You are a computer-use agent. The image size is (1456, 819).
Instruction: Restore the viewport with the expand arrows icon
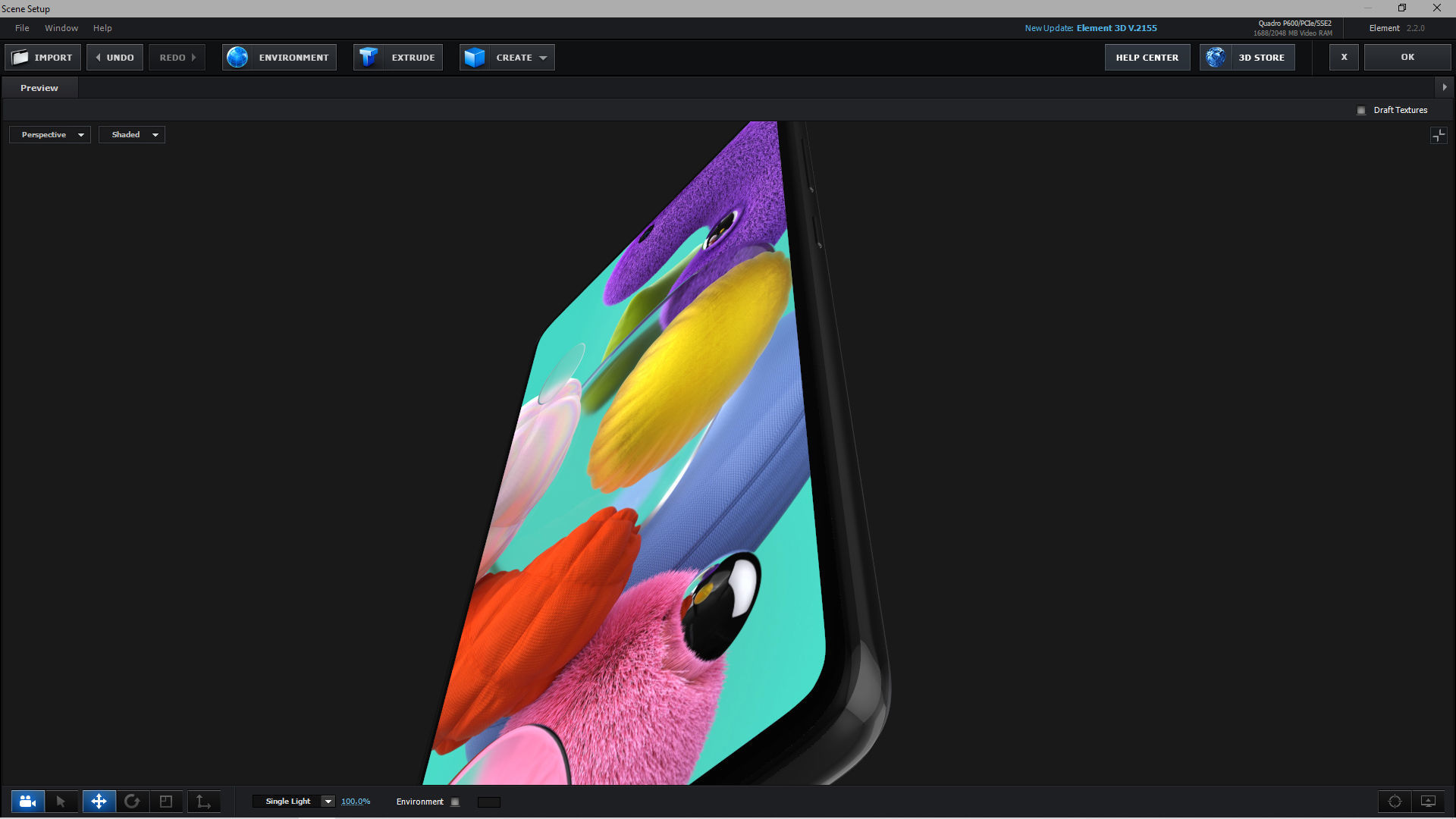click(1439, 136)
